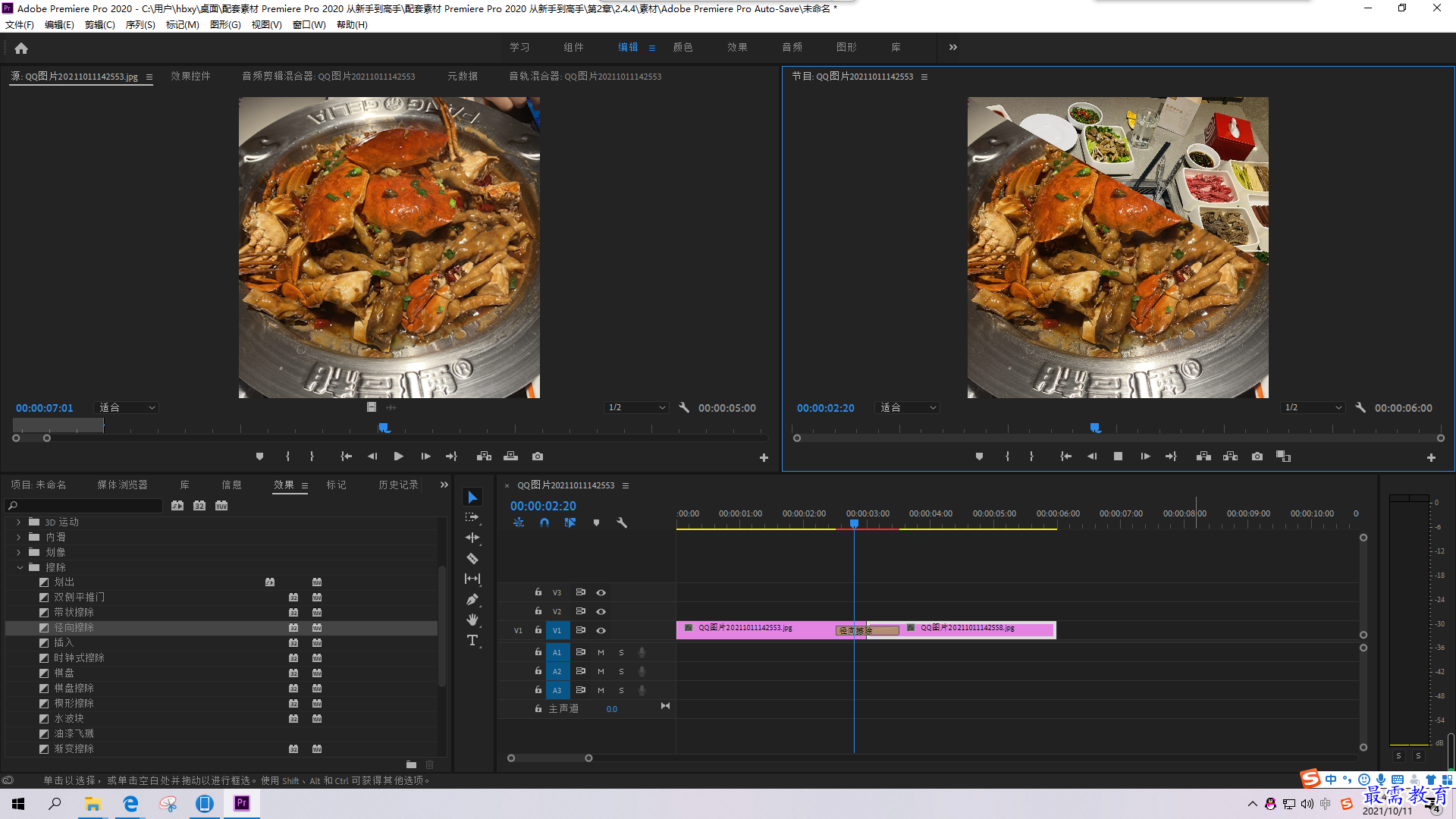Open program monitor settings wrench
The image size is (1456, 819).
point(1360,407)
